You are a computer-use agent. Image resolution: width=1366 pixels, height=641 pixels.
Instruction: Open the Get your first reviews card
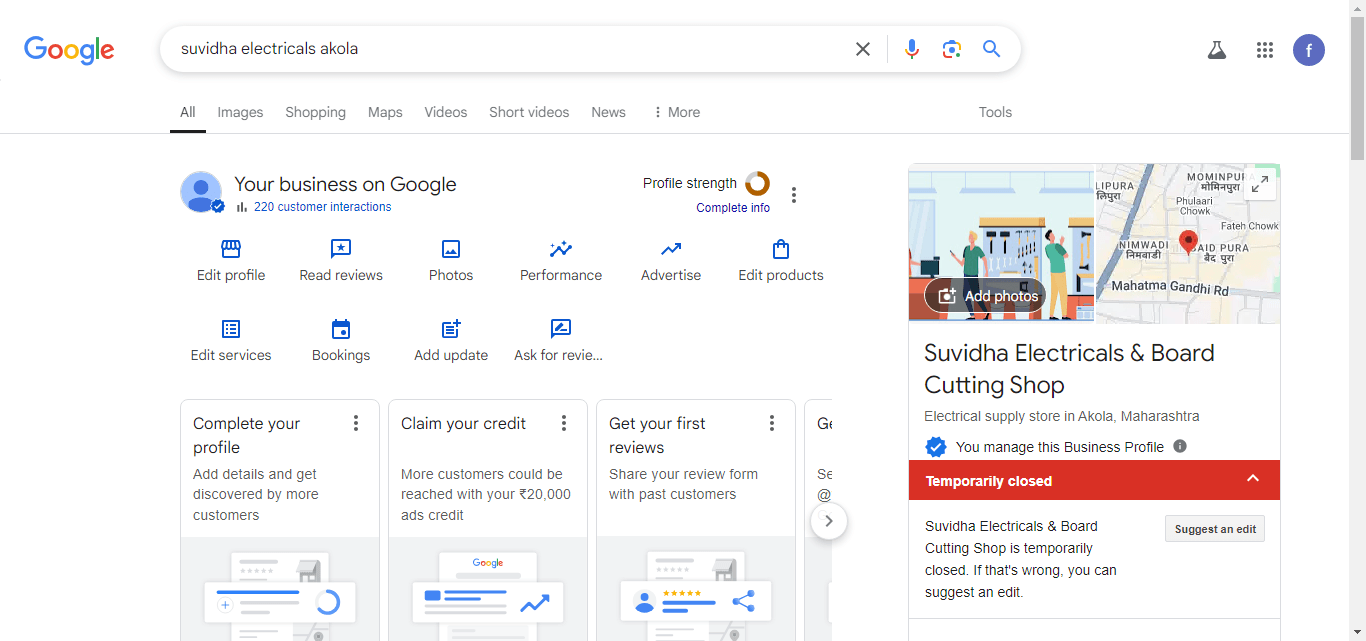point(696,520)
